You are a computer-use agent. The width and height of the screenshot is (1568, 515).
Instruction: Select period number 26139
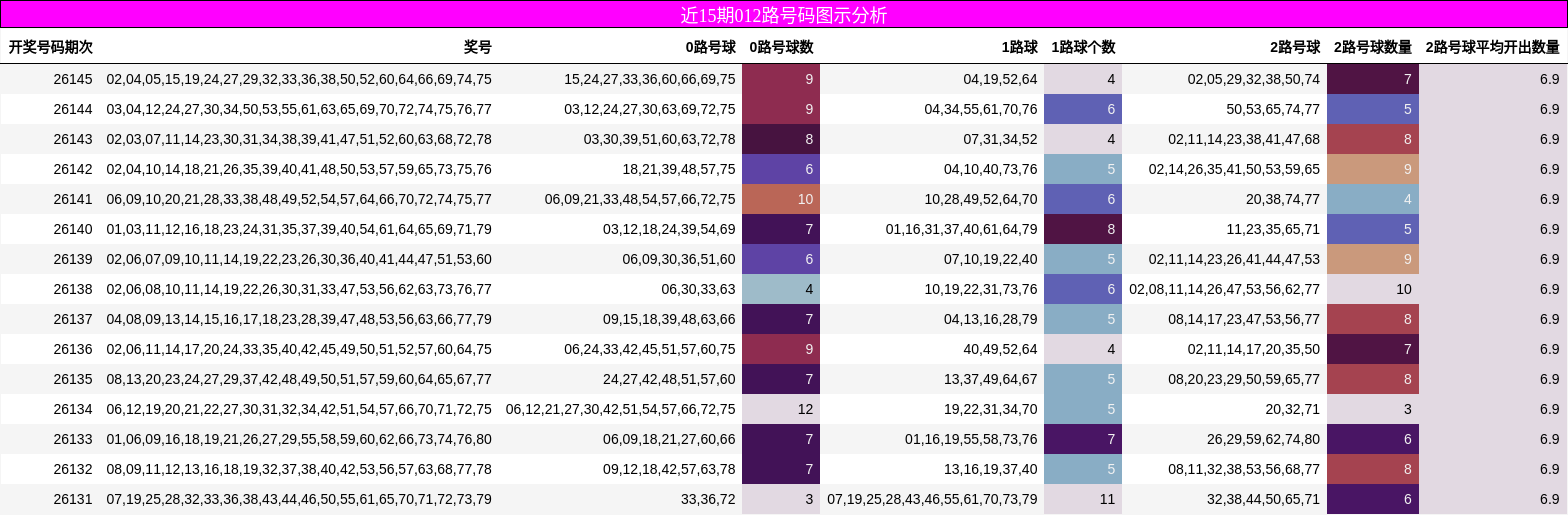[x=72, y=259]
